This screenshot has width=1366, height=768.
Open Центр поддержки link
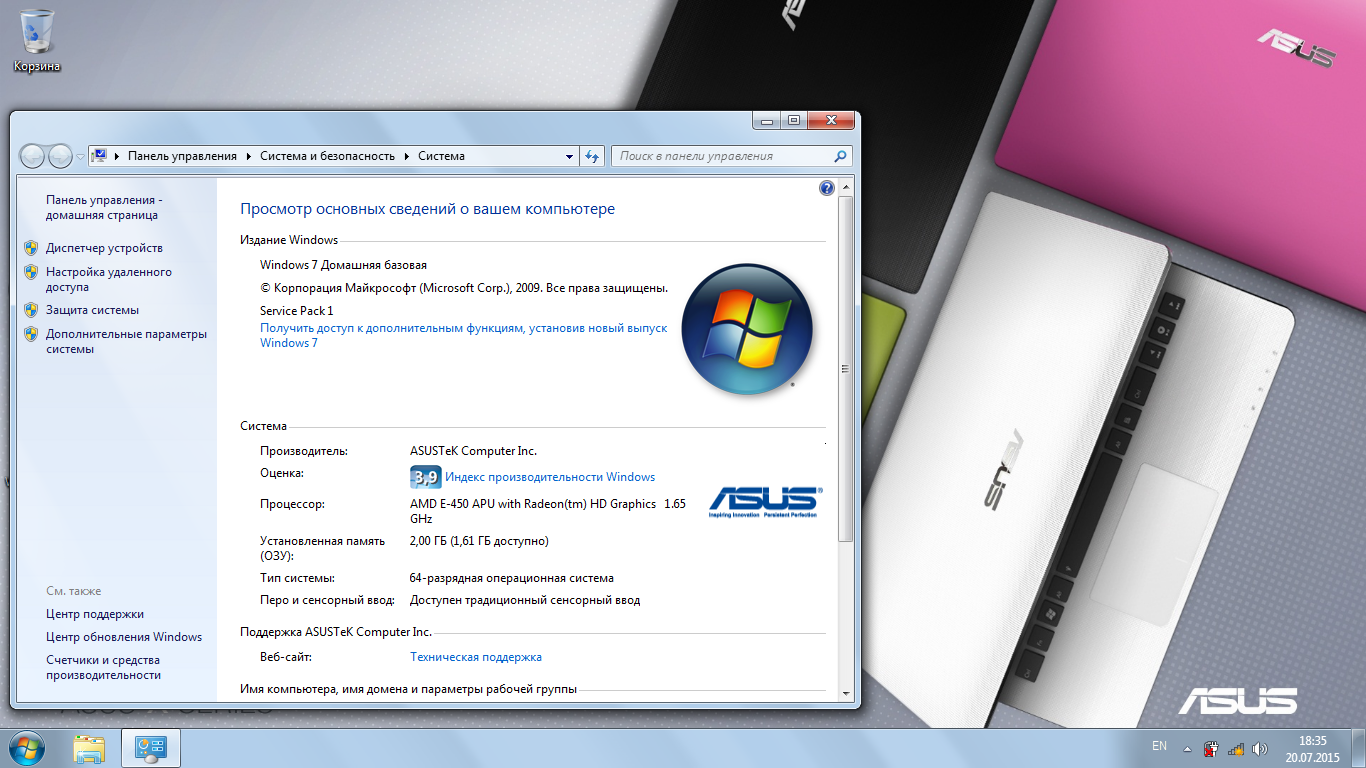95,614
